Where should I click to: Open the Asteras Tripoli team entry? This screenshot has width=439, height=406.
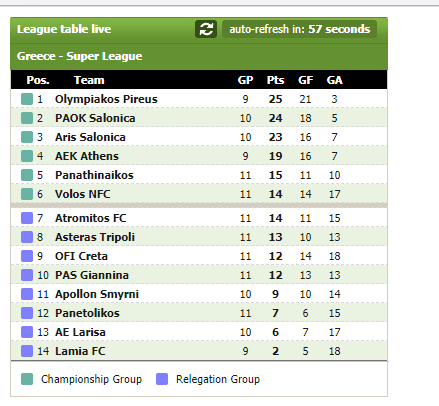click(199, 237)
